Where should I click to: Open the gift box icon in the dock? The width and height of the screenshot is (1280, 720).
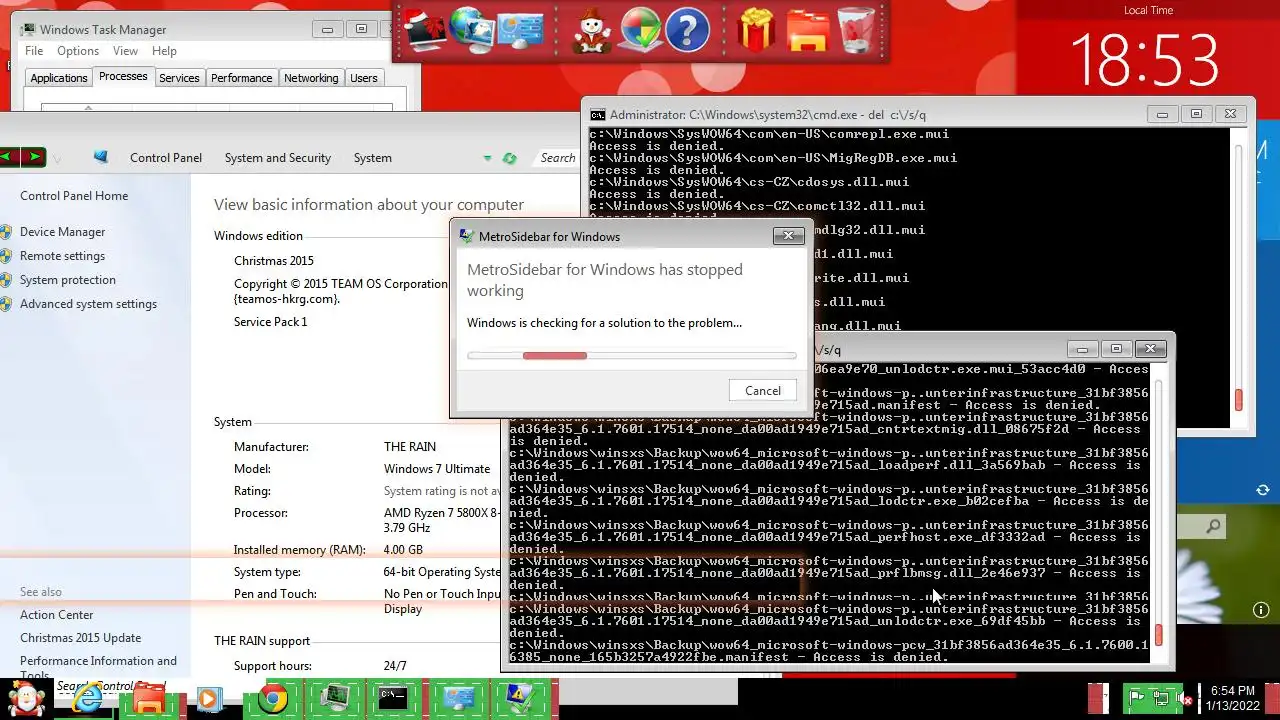tap(757, 30)
